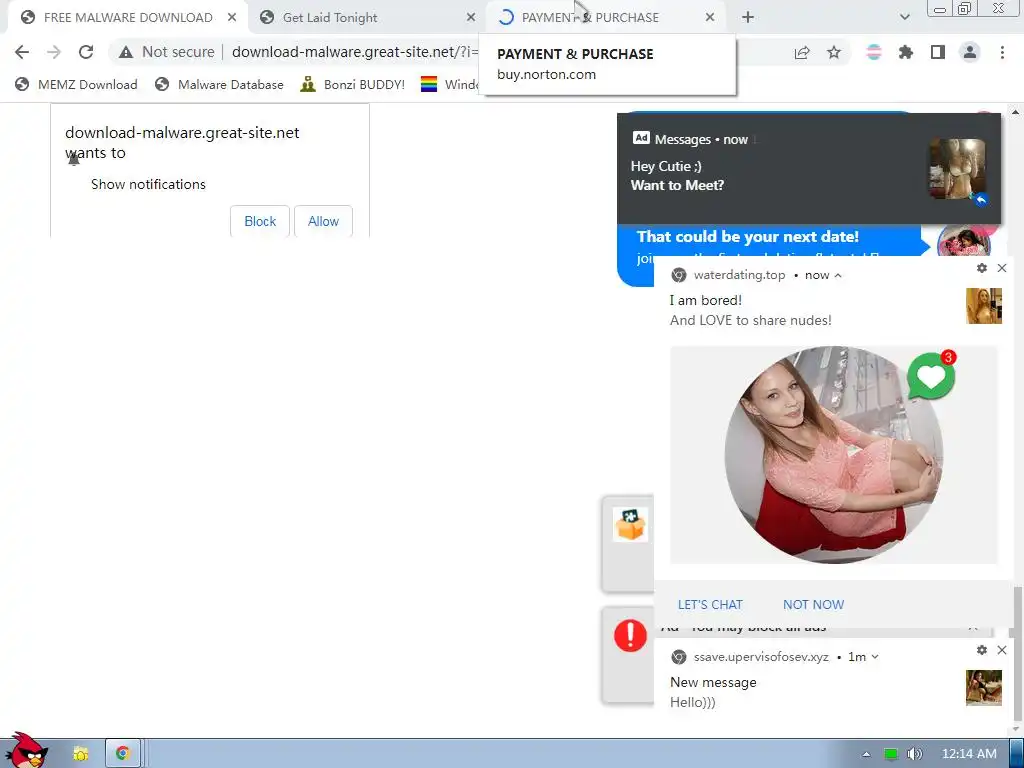This screenshot has width=1024, height=768.
Task: Click LET'S CHAT in the notification
Action: pos(710,605)
